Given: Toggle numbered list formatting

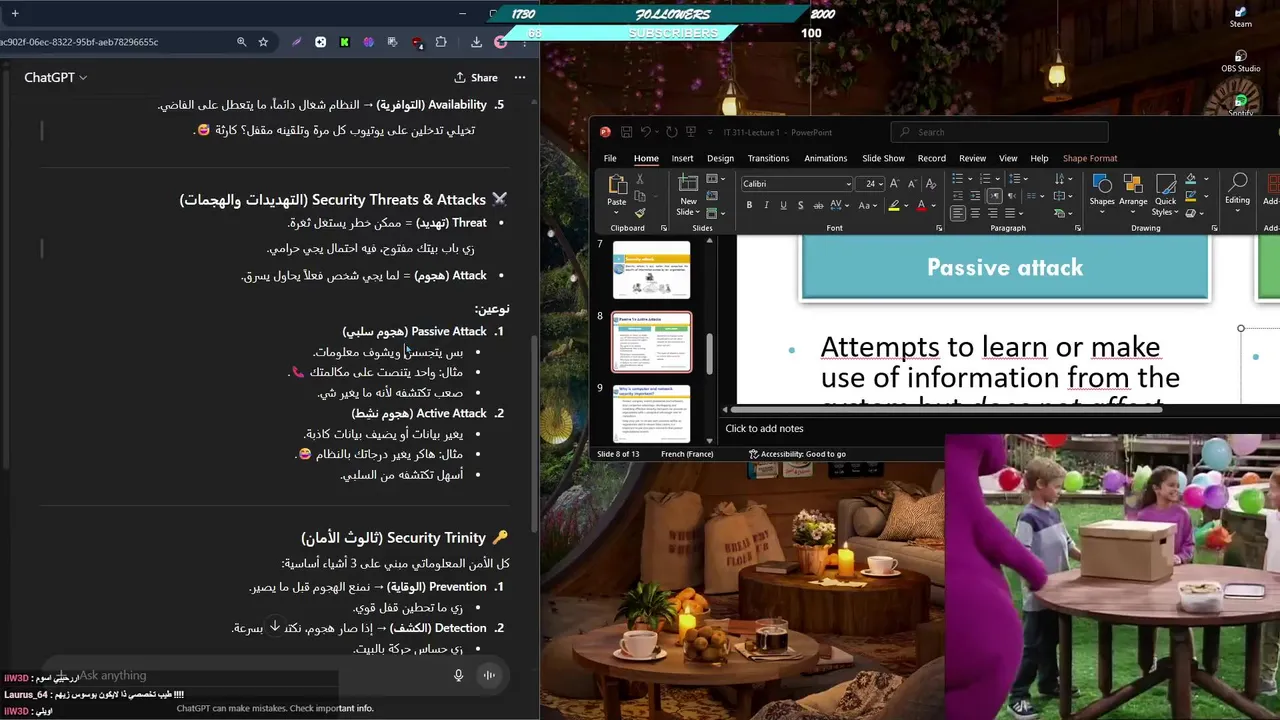Looking at the screenshot, I should (983, 179).
